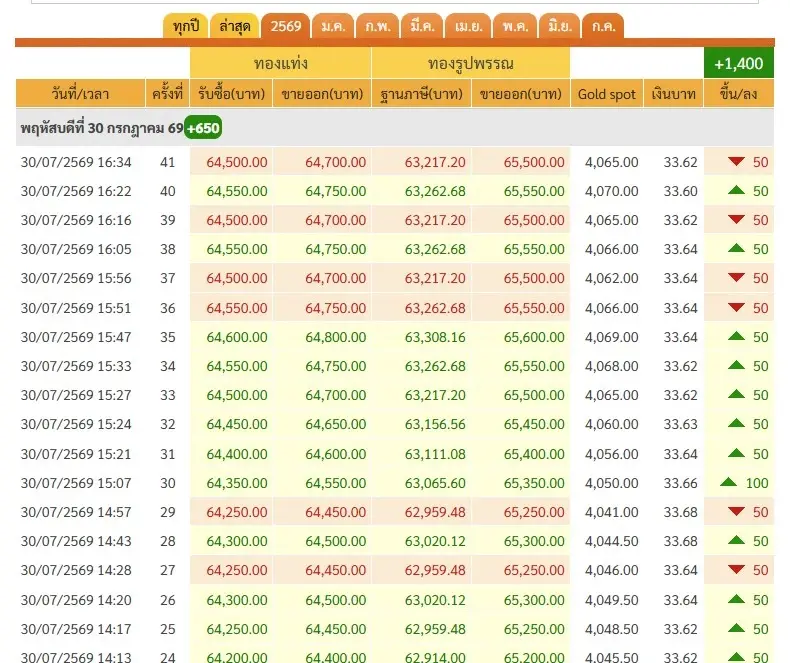The image size is (790, 663).
Task: Click timestamp 30/07/2569 14:57
Action: 76,512
